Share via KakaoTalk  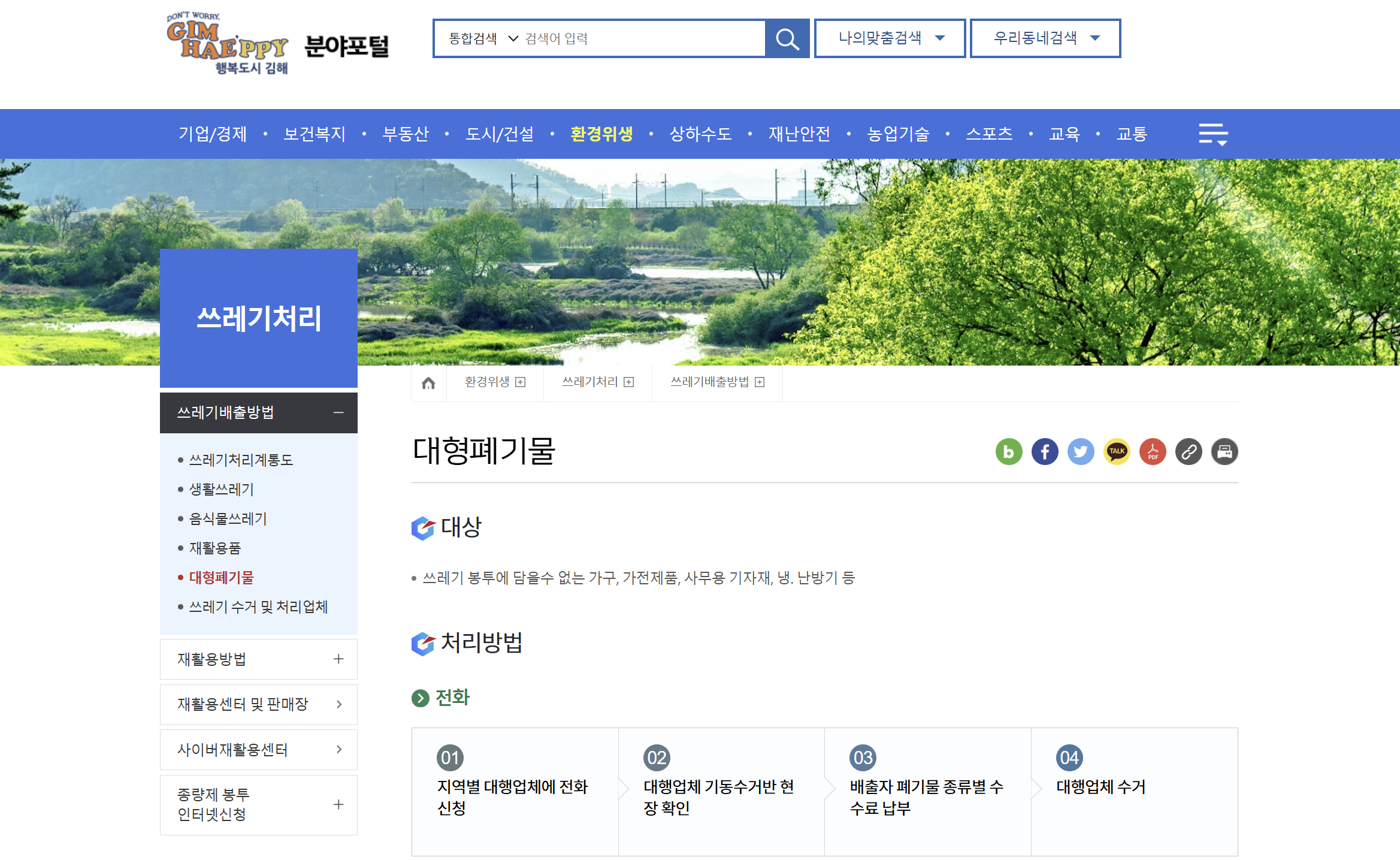1117,452
